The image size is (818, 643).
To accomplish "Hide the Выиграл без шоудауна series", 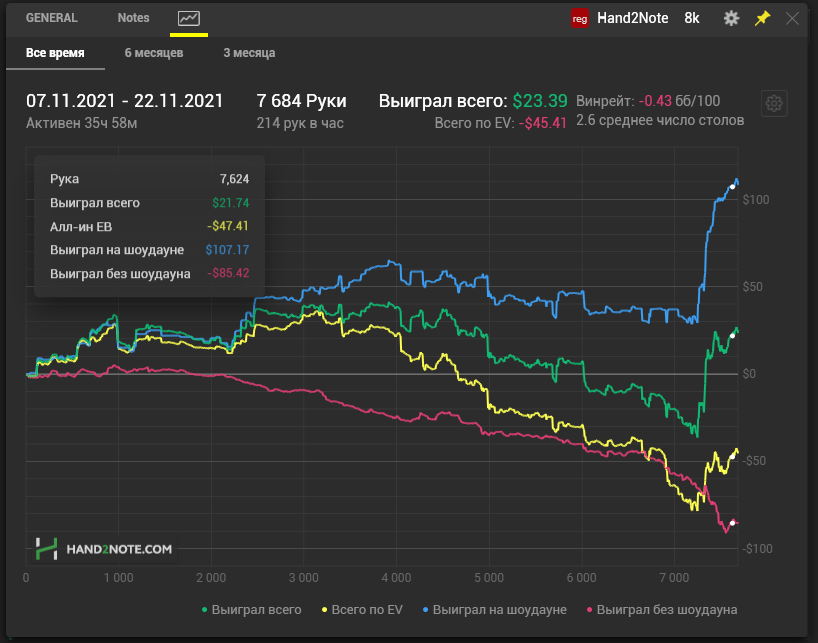I will [x=661, y=609].
